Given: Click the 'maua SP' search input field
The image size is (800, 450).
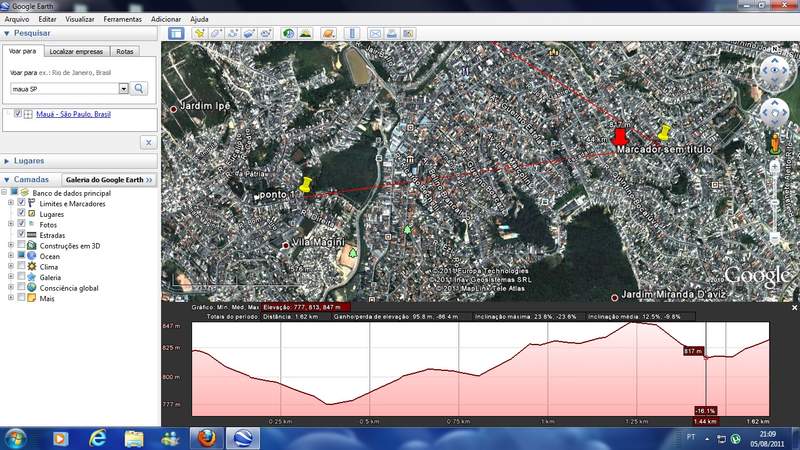Looking at the screenshot, I should click(x=64, y=89).
